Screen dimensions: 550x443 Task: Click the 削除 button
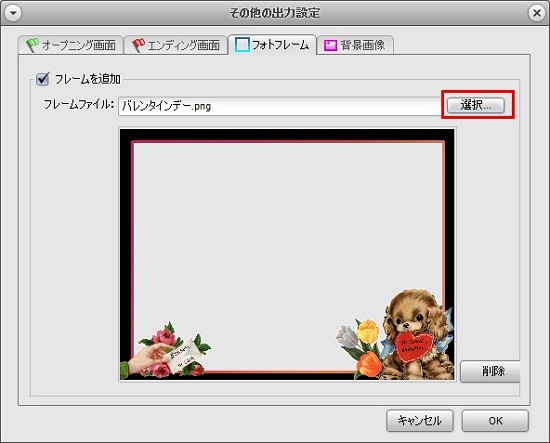click(490, 371)
